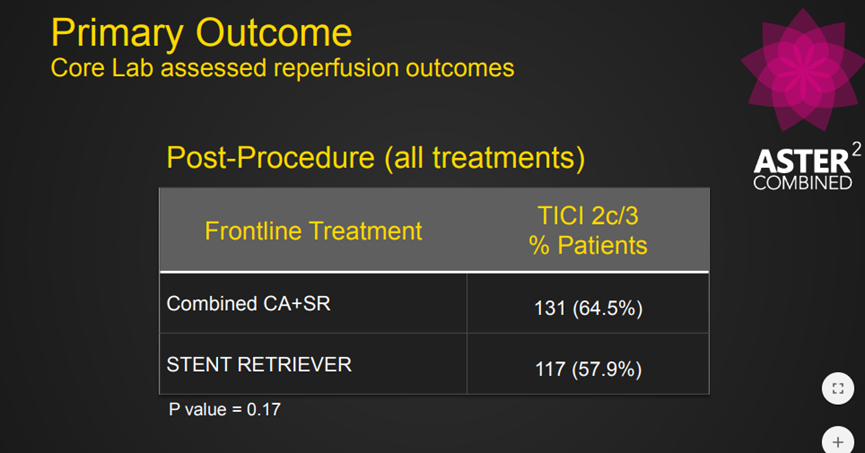Image resolution: width=865 pixels, height=453 pixels.
Task: Click the Post-Procedure (all treatments) heading
Action: click(x=375, y=157)
